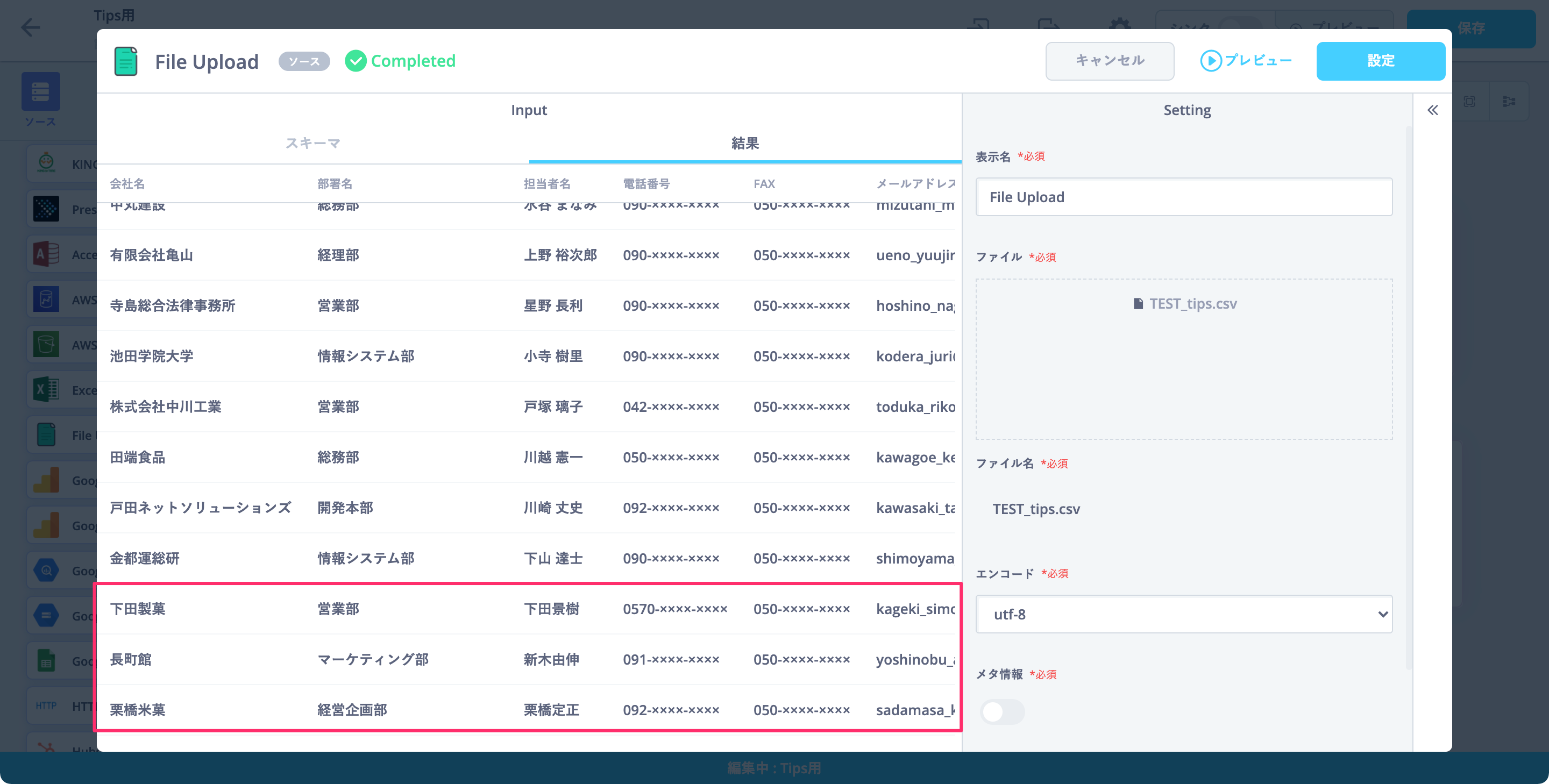Click the メールアドレス column header

point(915,184)
